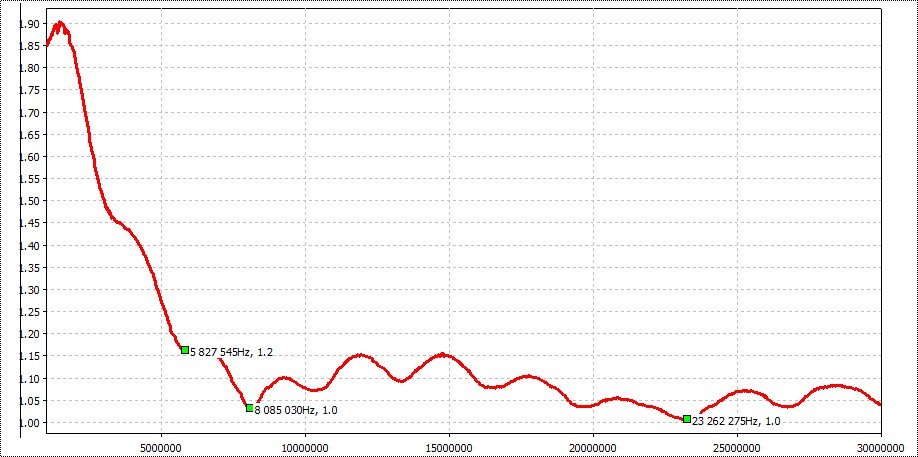Click the green marker at 8 085 030Hz
The image size is (918, 457).
click(250, 408)
